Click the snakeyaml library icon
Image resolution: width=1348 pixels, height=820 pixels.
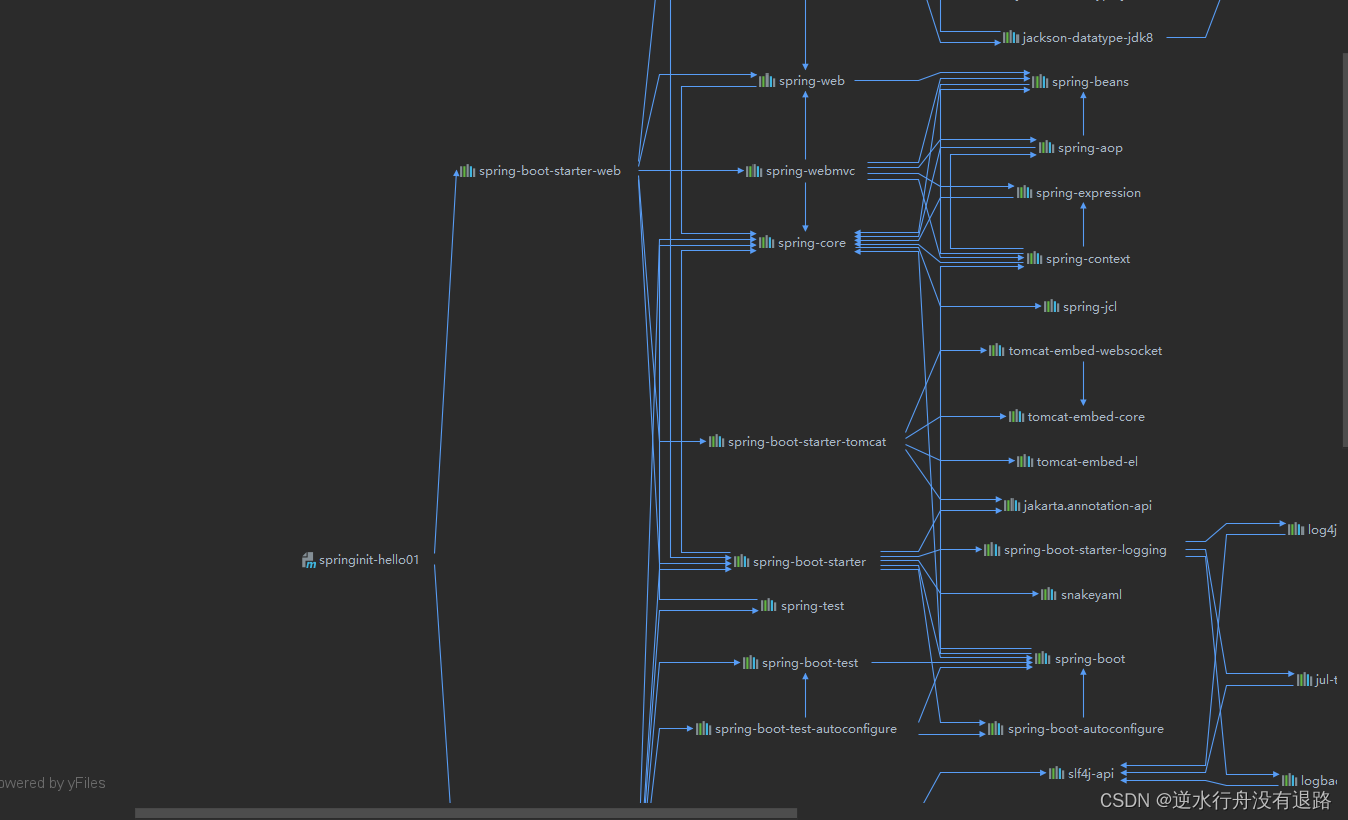pyautogui.click(x=1049, y=594)
